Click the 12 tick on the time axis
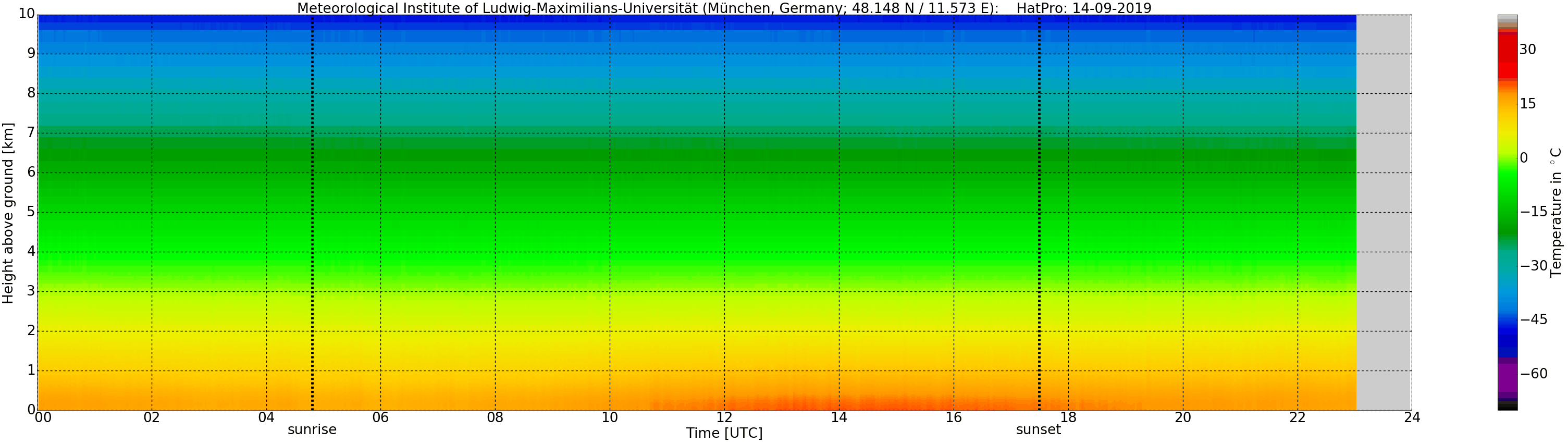1568x443 pixels. pyautogui.click(x=724, y=417)
